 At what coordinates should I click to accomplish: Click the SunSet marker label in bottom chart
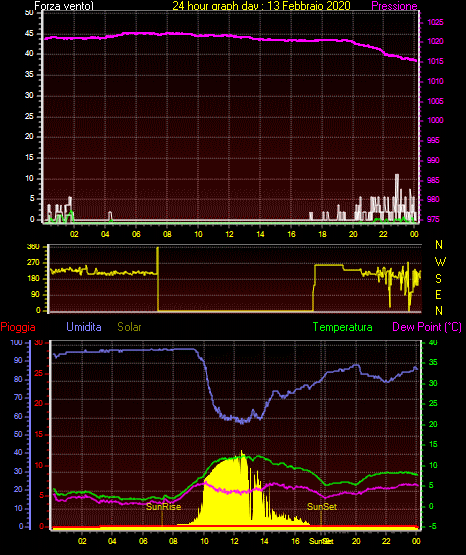(x=322, y=507)
